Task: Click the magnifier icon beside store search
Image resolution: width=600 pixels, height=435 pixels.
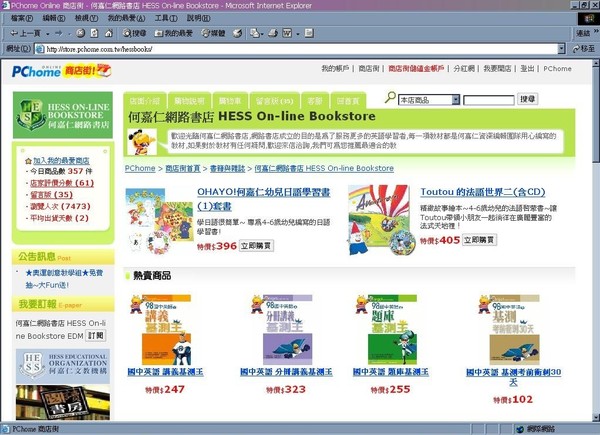Action: click(x=390, y=97)
